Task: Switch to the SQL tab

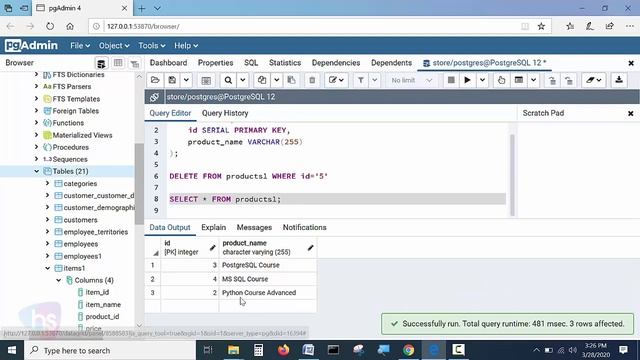Action: [251, 63]
